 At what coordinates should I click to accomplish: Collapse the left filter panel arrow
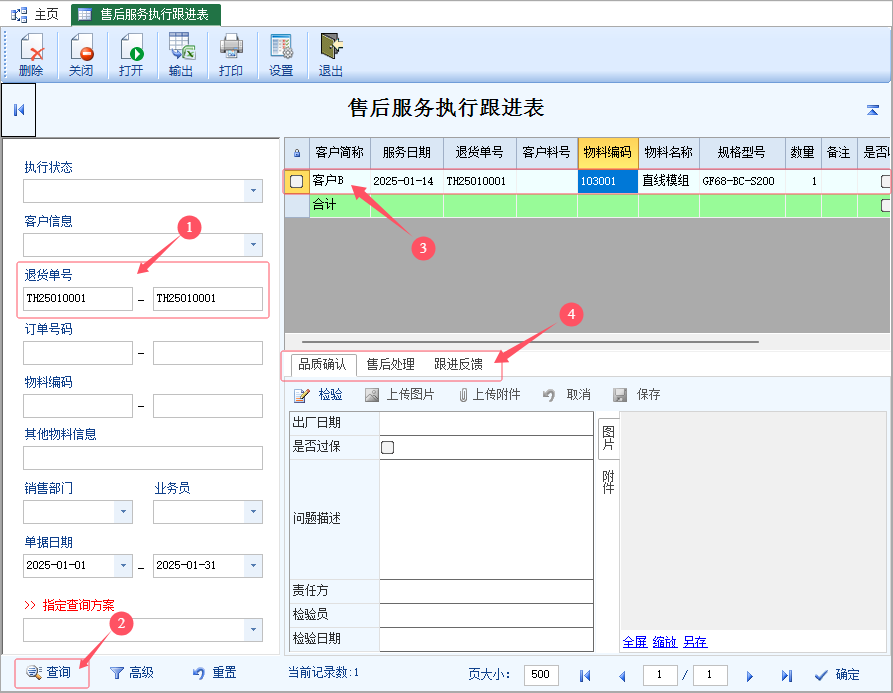(19, 110)
